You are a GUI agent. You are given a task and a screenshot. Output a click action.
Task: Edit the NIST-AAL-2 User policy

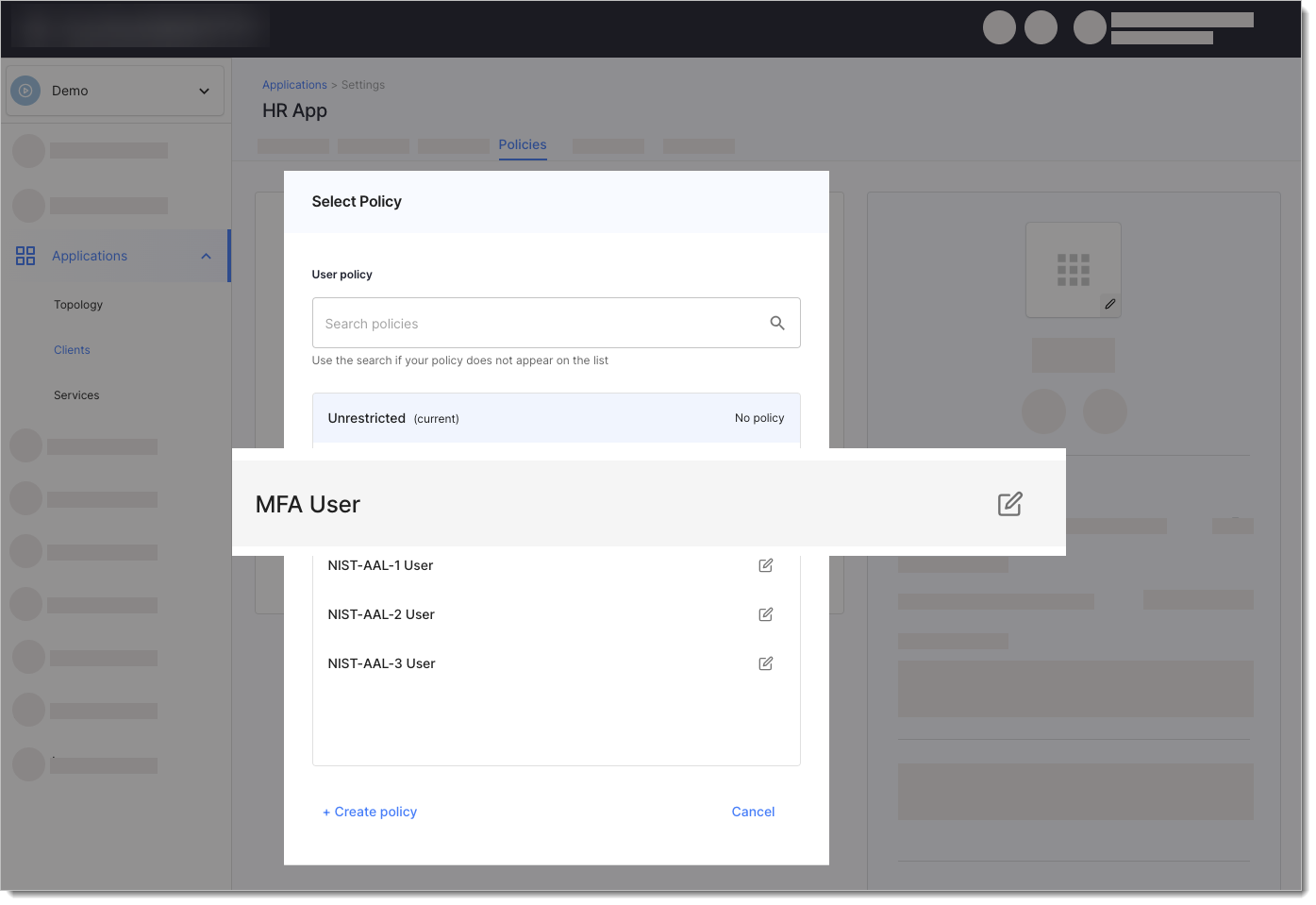point(765,614)
